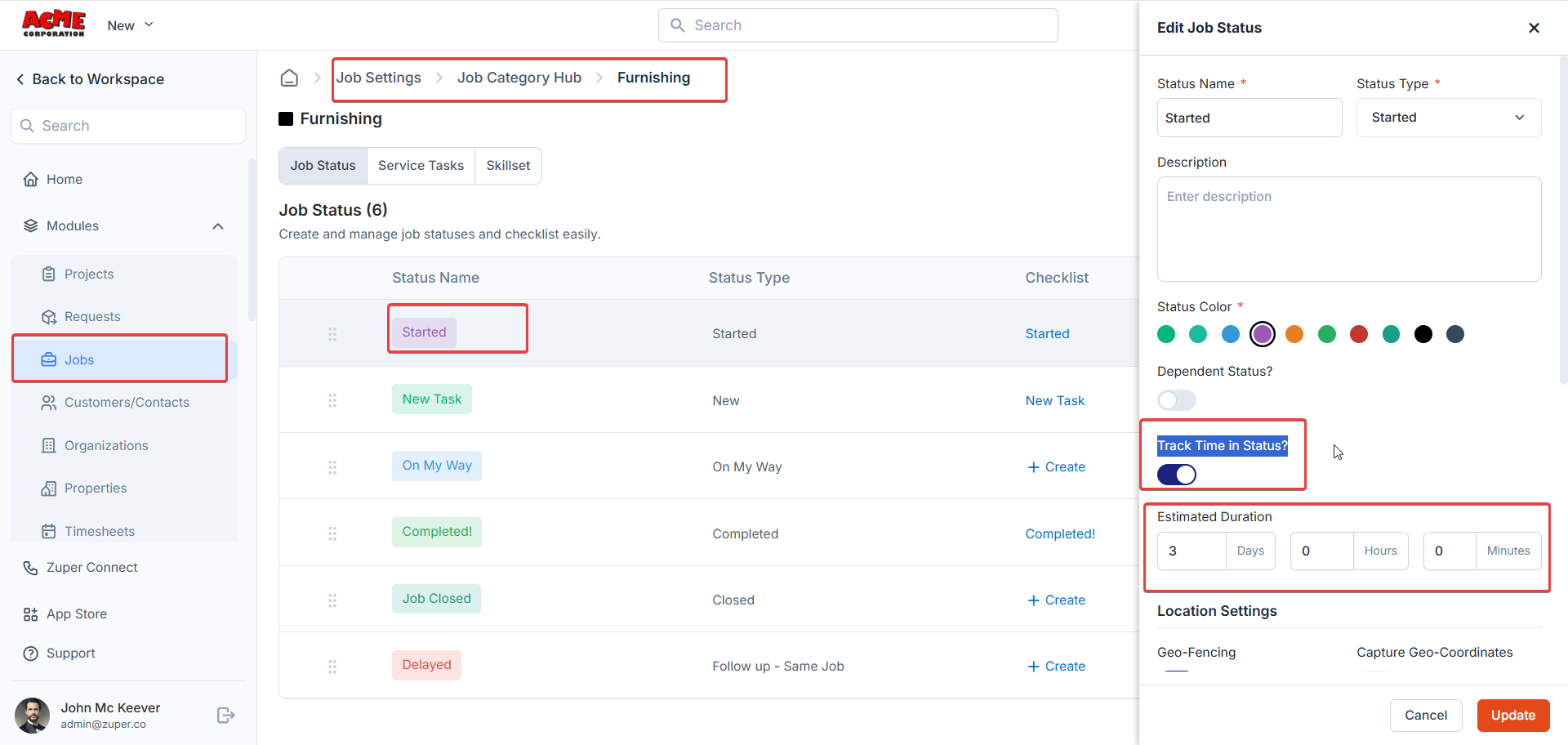The height and width of the screenshot is (745, 1568).
Task: Click the Cancel button
Action: point(1426,716)
